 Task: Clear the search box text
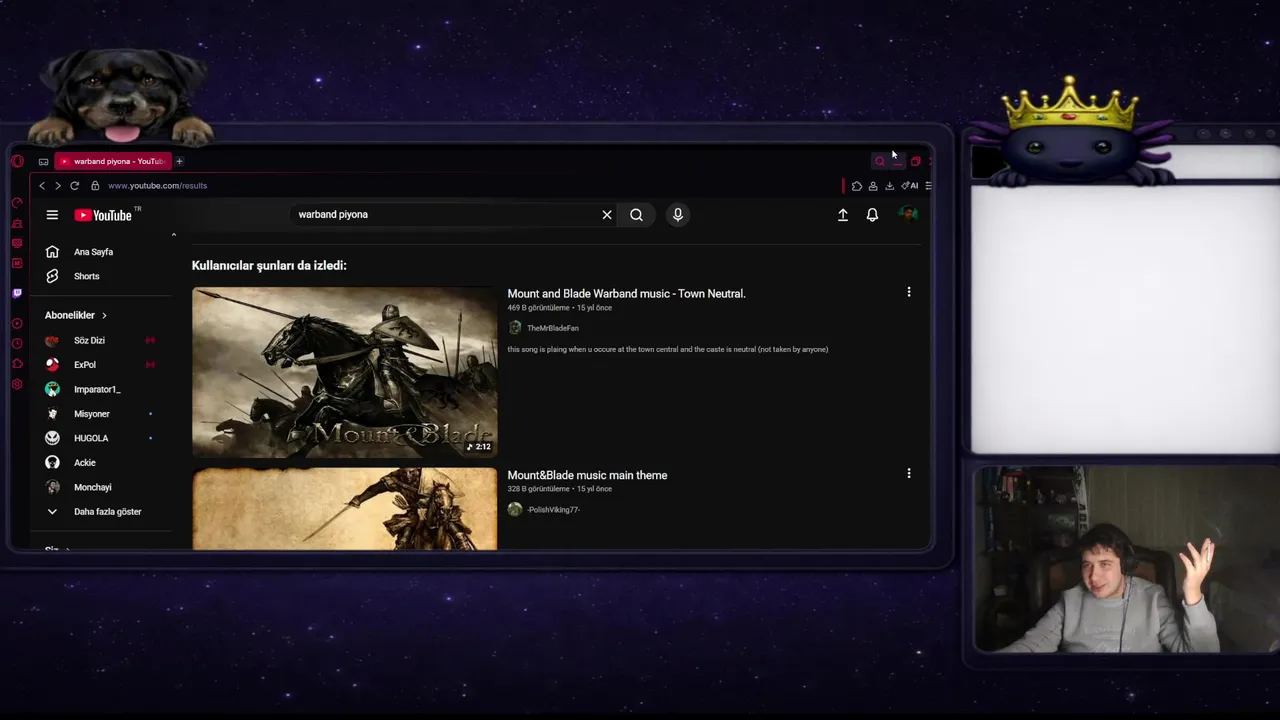pos(607,215)
